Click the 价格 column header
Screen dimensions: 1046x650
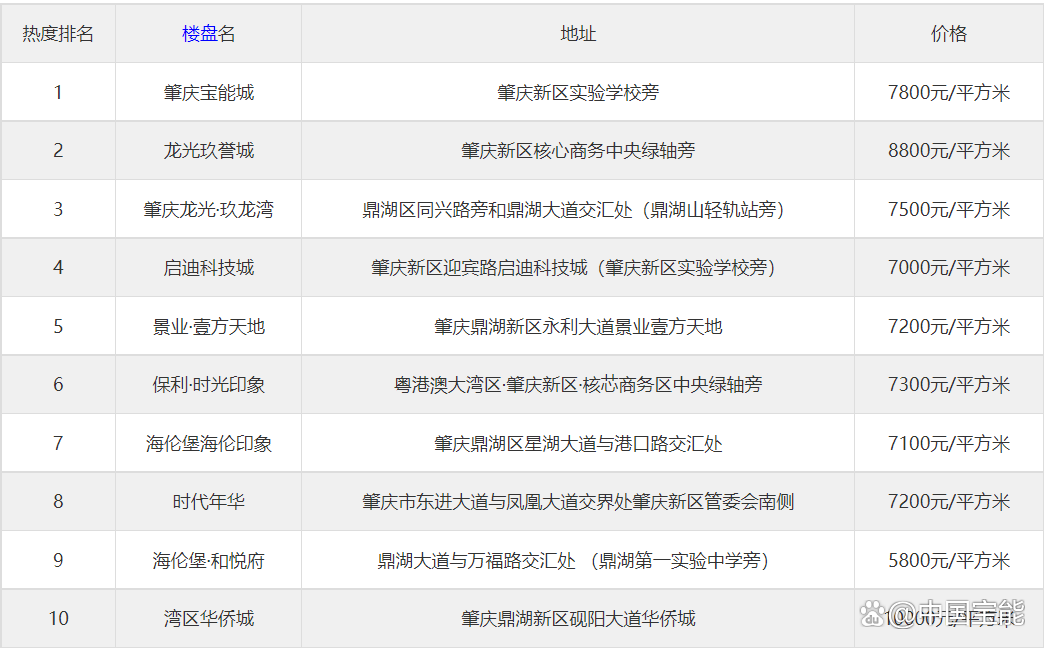point(949,33)
